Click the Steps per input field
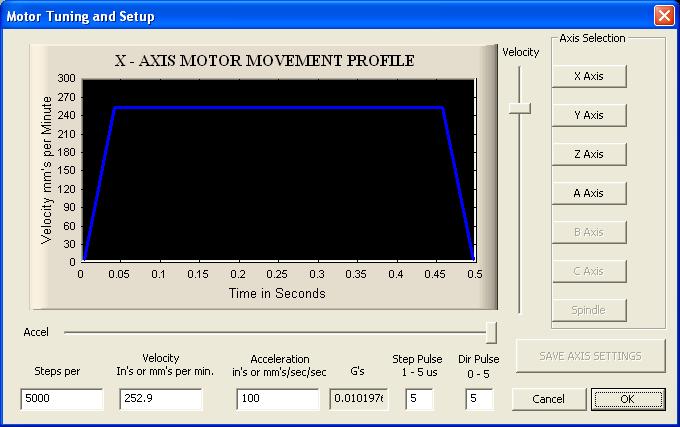 [x=61, y=399]
